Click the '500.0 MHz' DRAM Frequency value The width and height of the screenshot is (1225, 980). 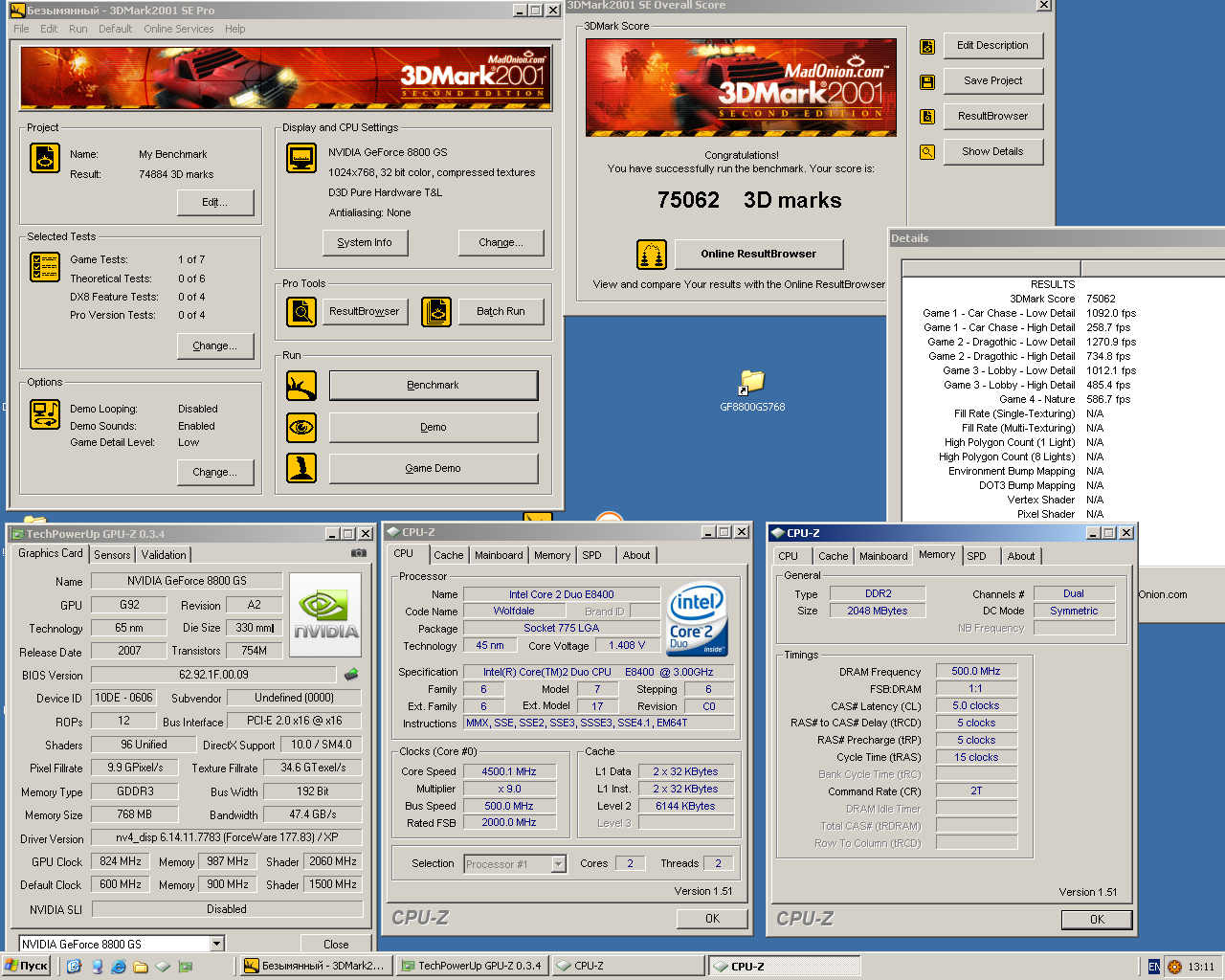[976, 671]
